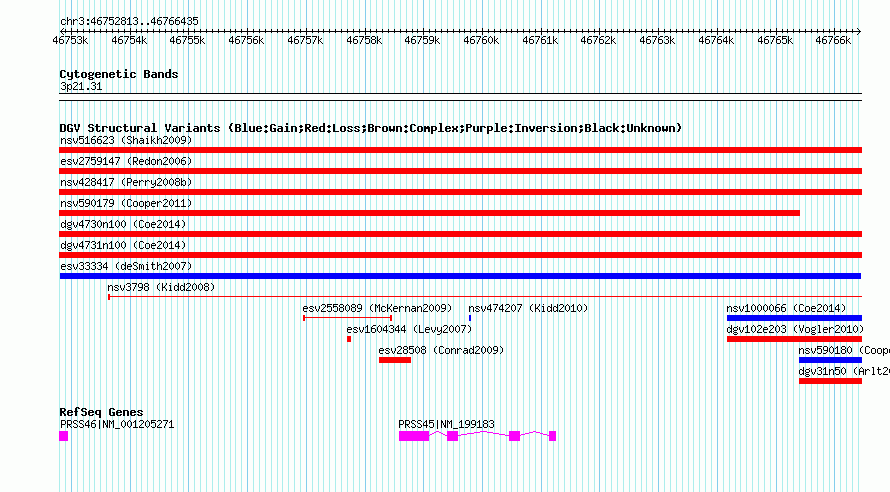Click the small blue mark under nsv474207
The image size is (890, 492).
tap(470, 318)
